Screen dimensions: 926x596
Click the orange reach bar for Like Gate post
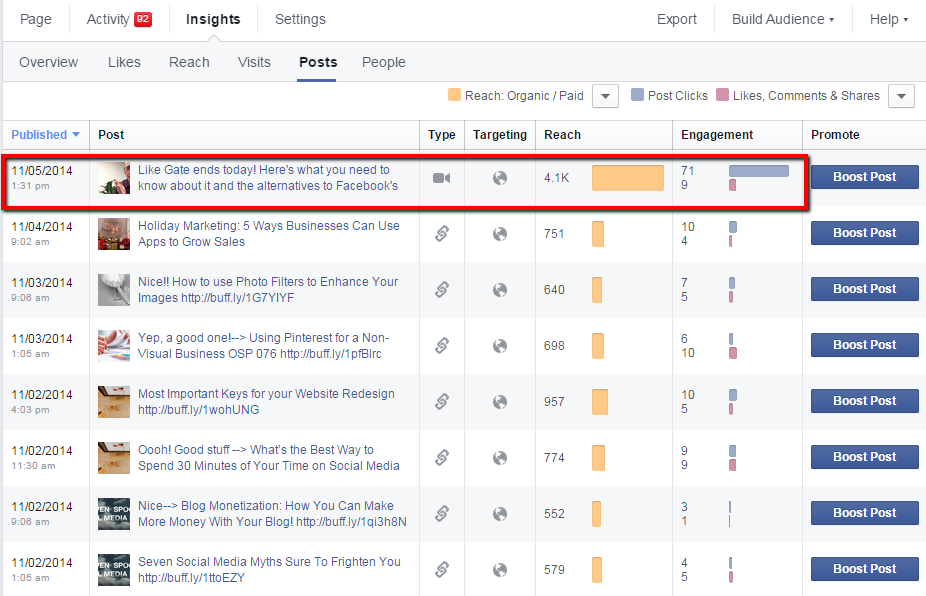tap(627, 178)
